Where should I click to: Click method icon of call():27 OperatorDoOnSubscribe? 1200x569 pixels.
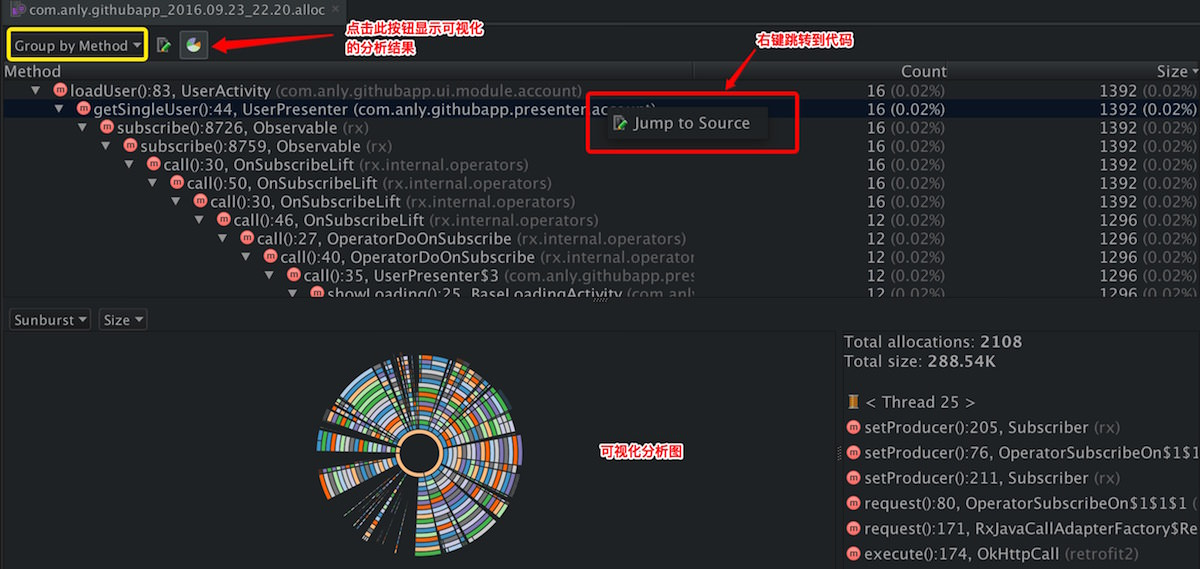coord(247,239)
